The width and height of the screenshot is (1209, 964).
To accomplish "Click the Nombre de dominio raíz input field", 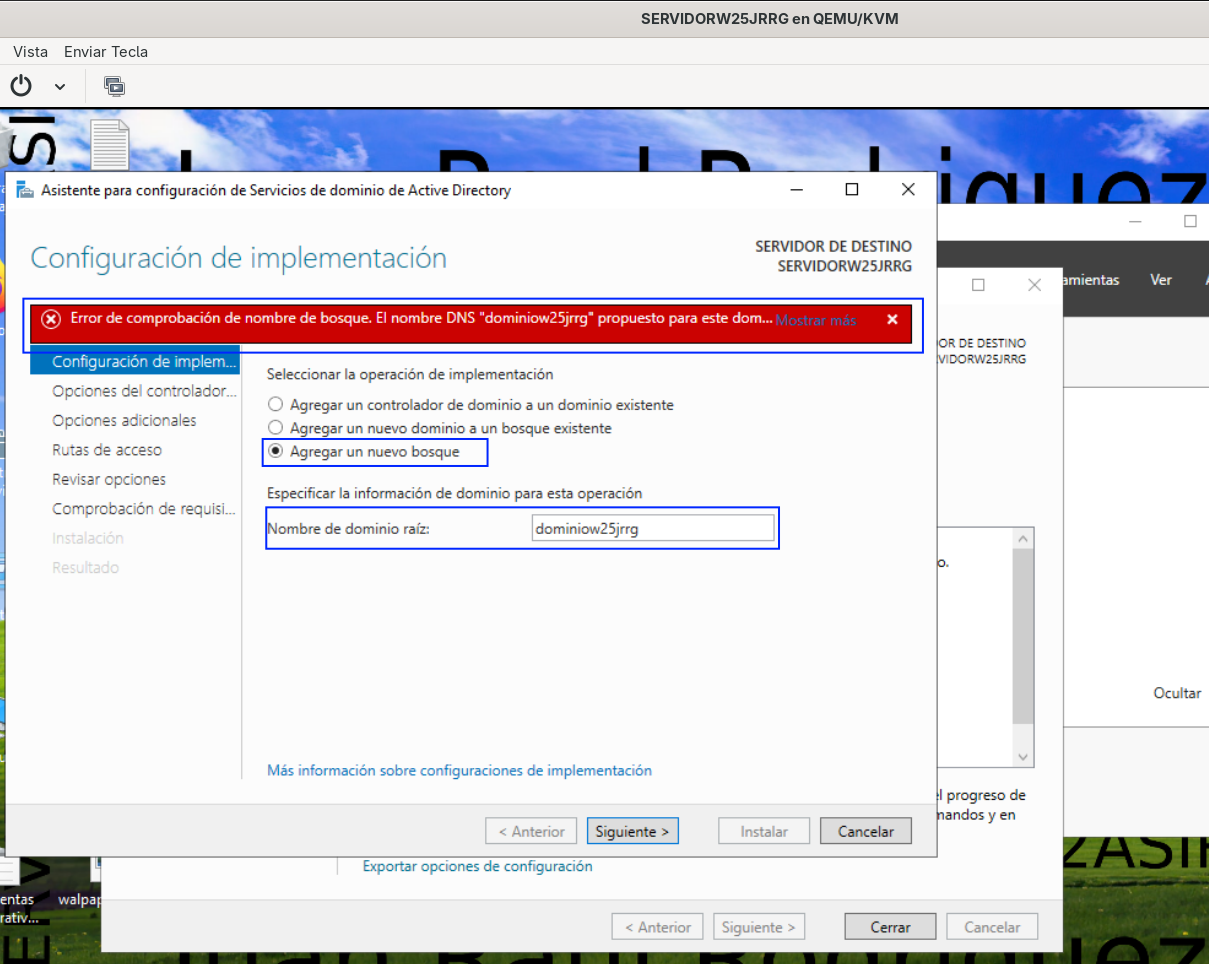I will coord(653,529).
